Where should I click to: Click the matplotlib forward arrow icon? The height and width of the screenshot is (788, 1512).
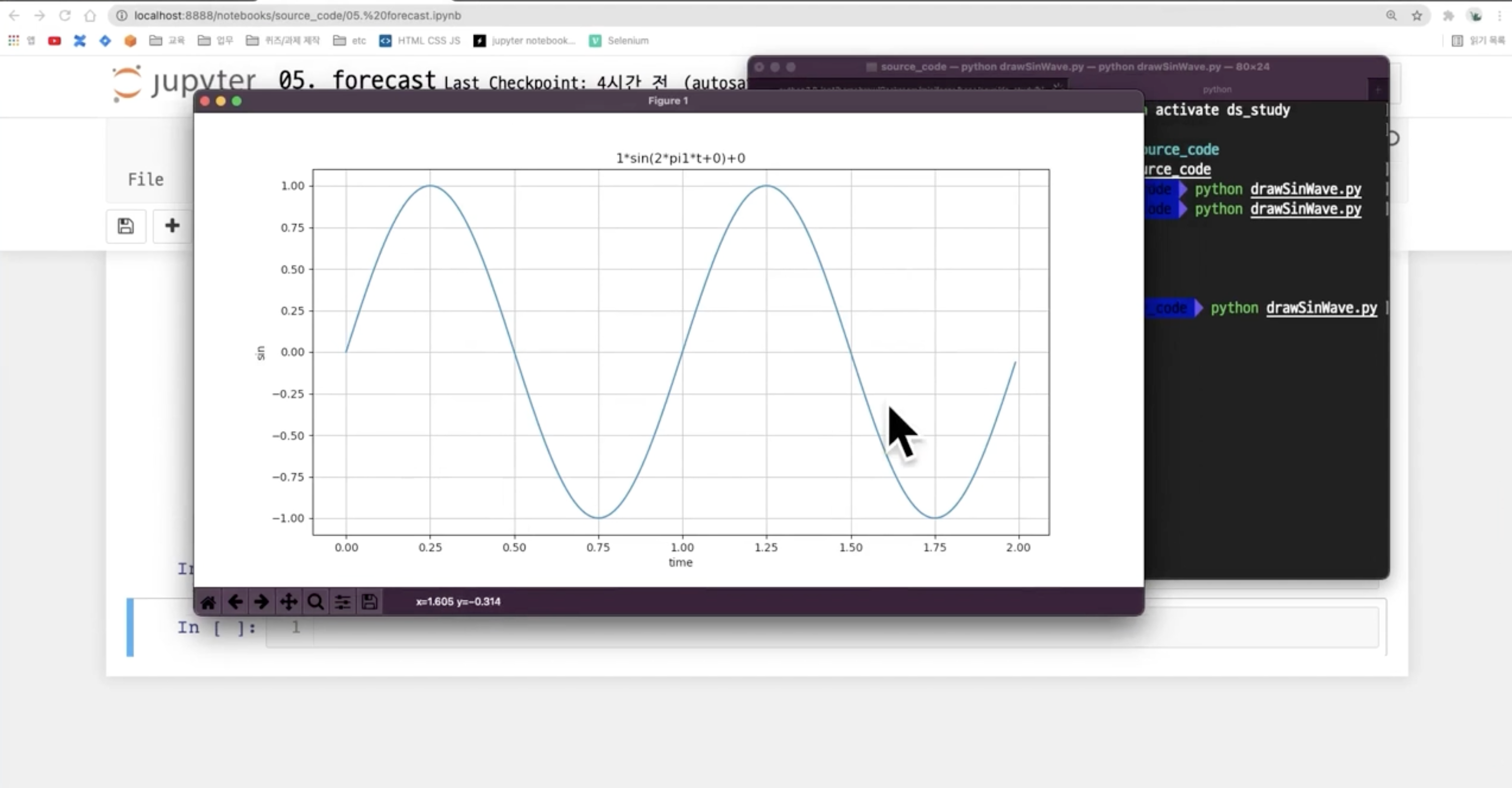(261, 602)
